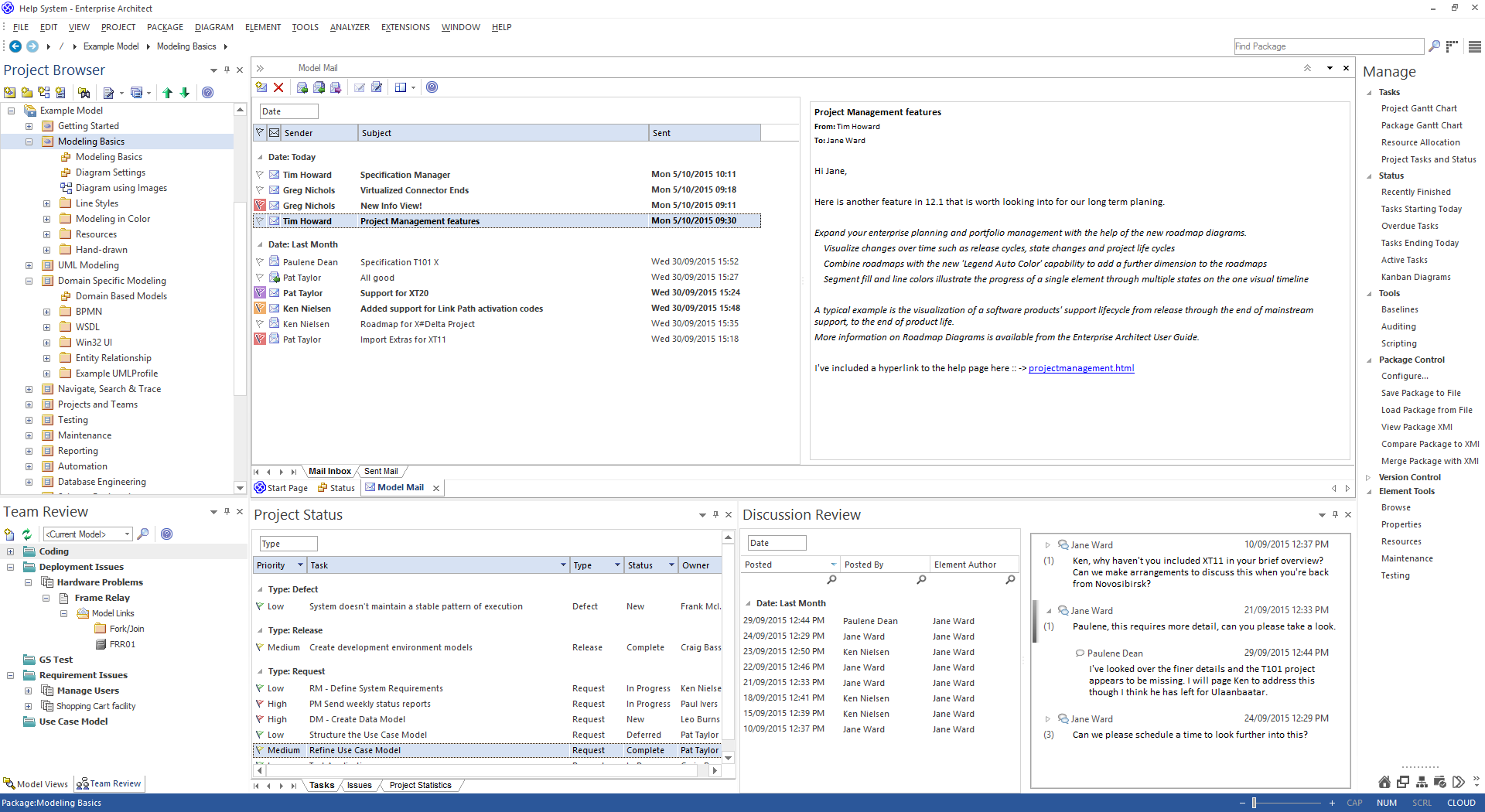Click the green down arrow in Project Browser

185,93
